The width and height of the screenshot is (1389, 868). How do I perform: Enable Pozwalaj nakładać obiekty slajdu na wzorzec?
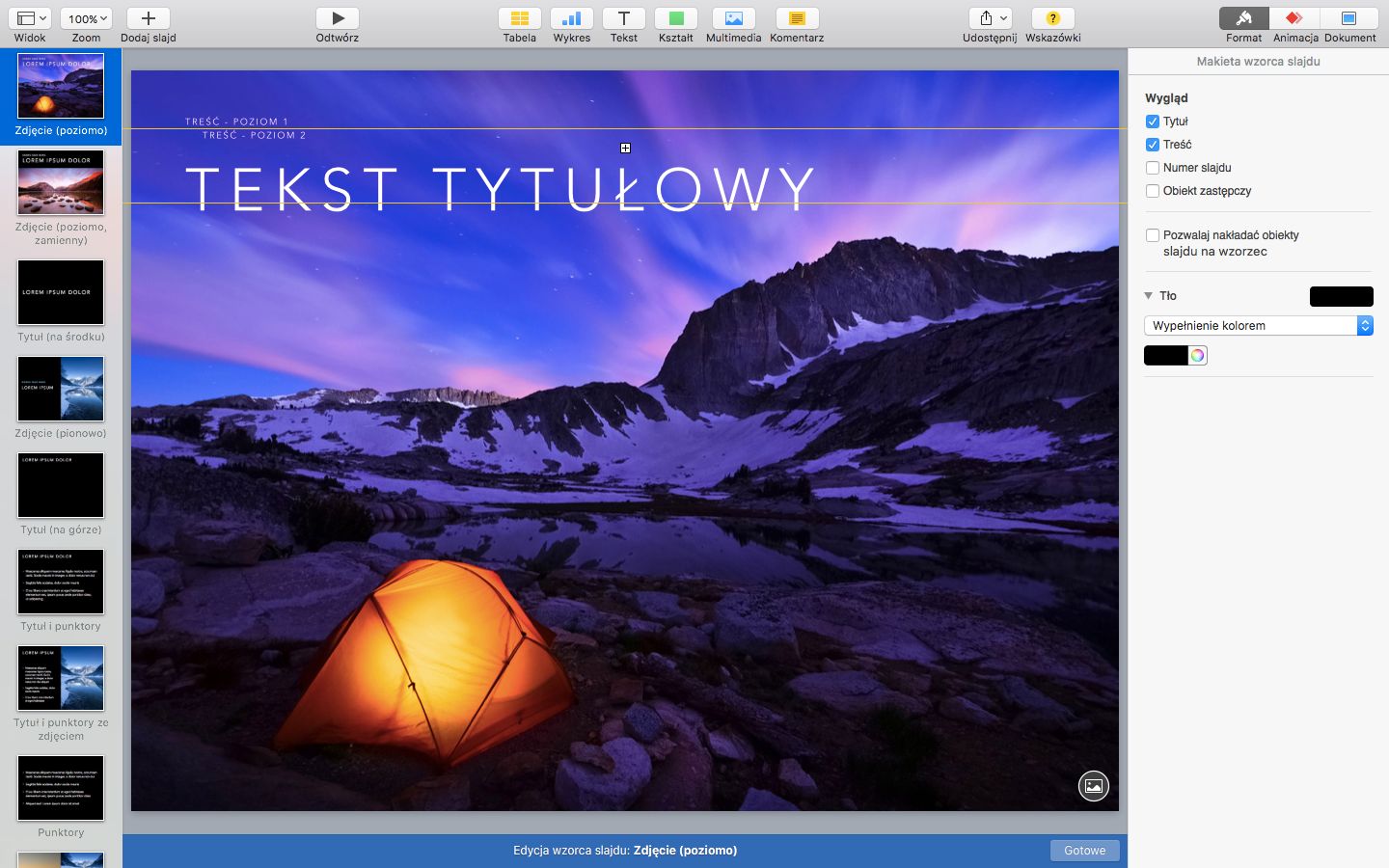click(1153, 235)
